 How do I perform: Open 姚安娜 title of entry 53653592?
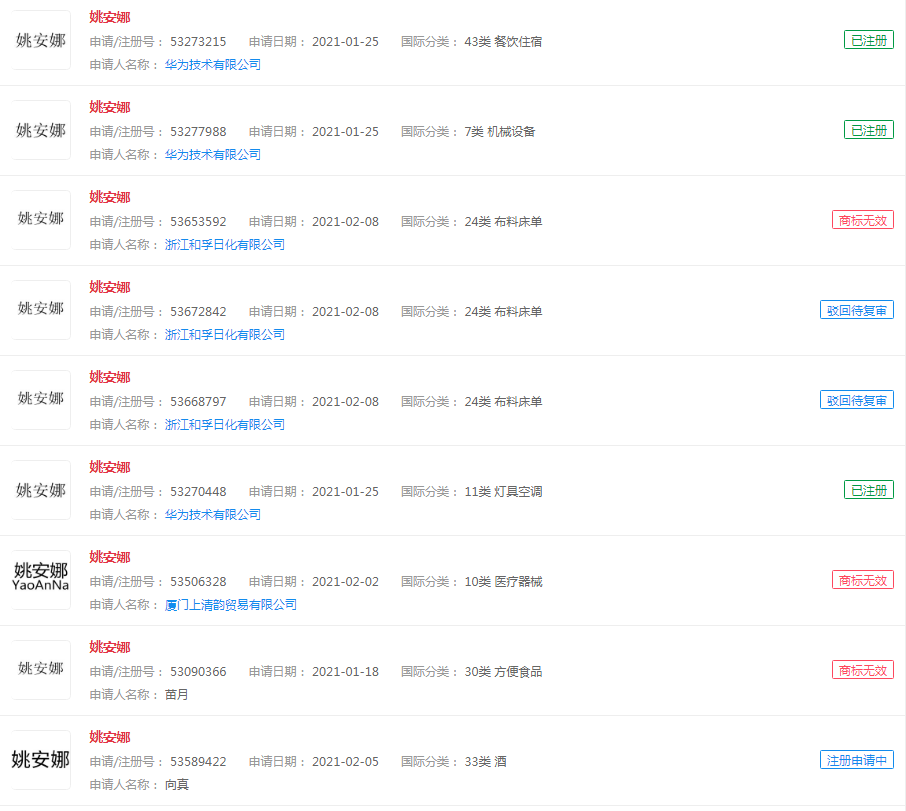tap(110, 197)
